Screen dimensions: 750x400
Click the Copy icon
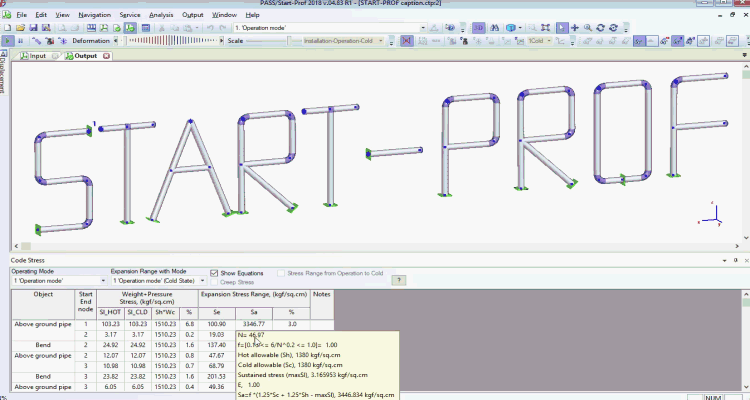175,28
